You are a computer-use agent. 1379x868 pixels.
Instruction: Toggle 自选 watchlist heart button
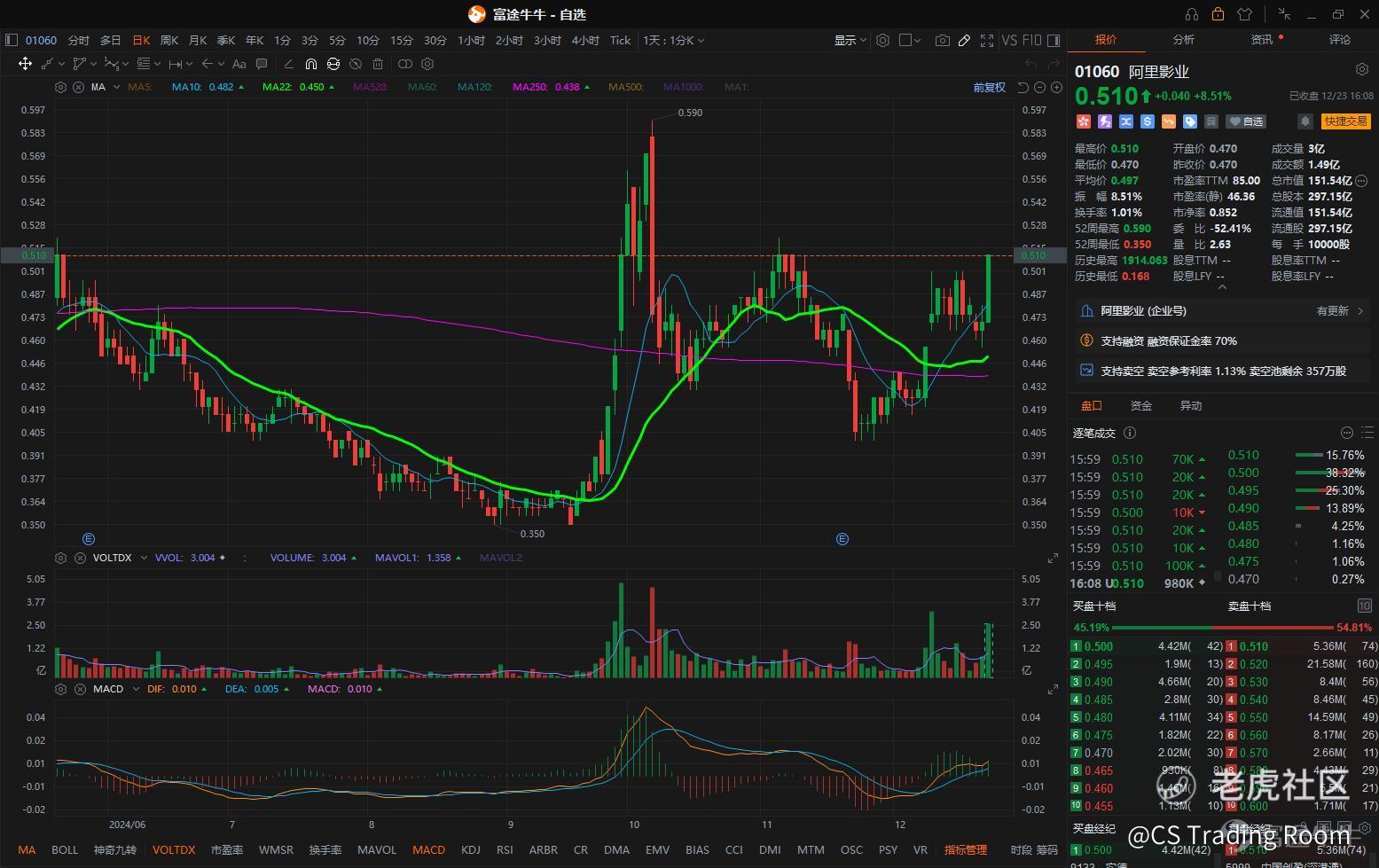click(x=1247, y=121)
